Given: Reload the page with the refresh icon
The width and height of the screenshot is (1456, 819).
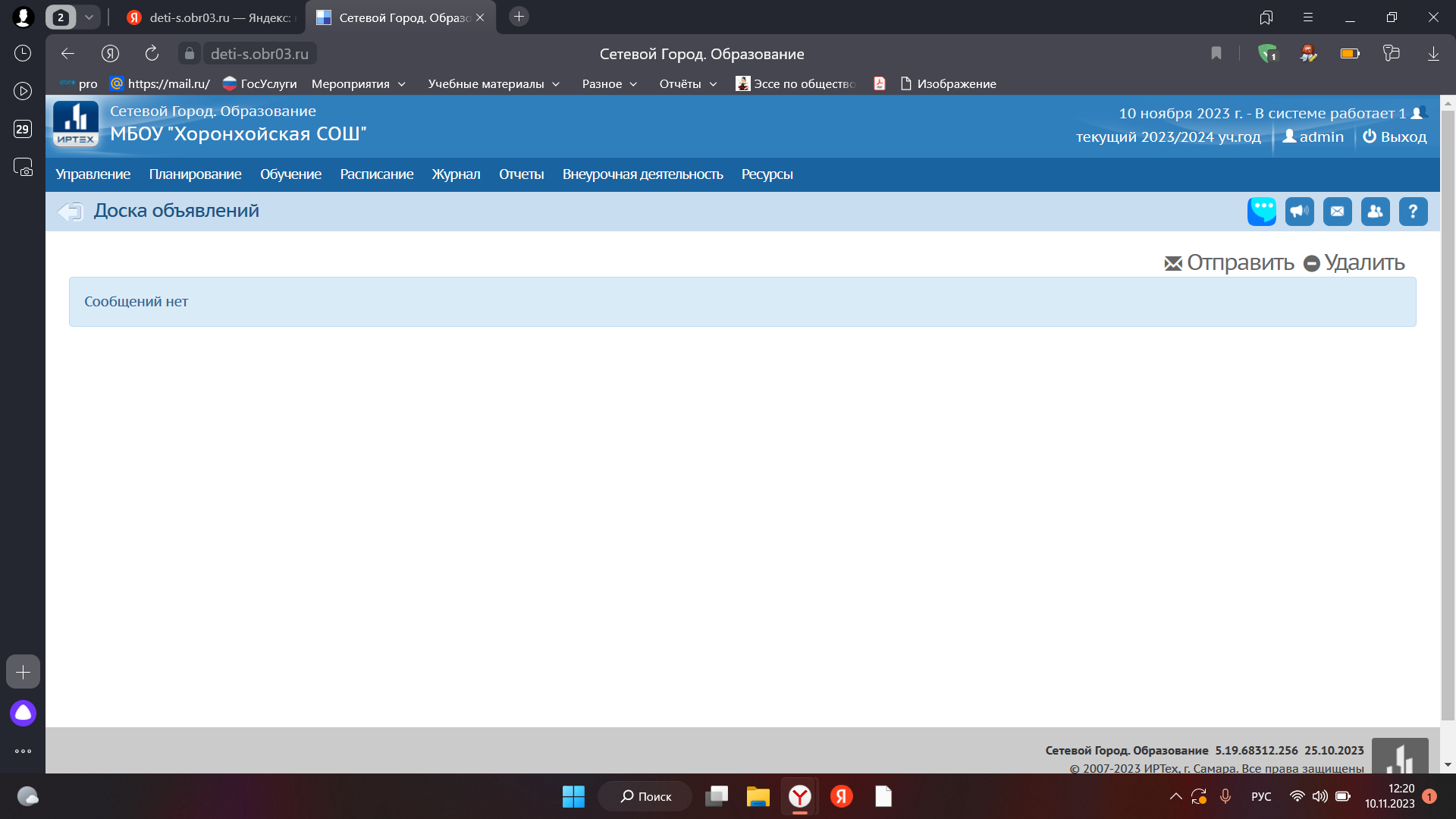Looking at the screenshot, I should pyautogui.click(x=152, y=53).
